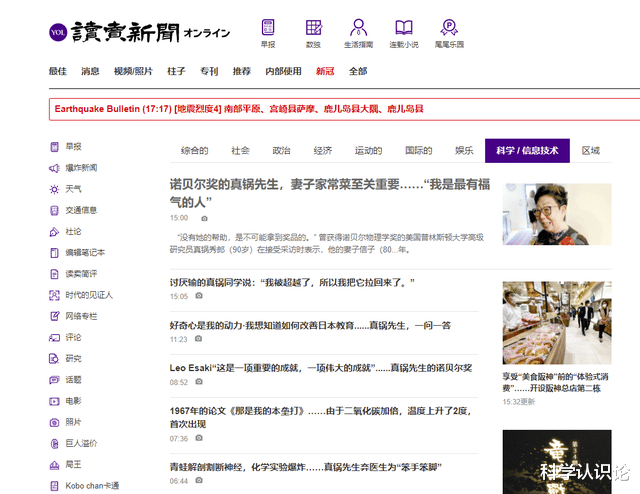
Task: Switch to the 社会 tab
Action: pyautogui.click(x=240, y=151)
